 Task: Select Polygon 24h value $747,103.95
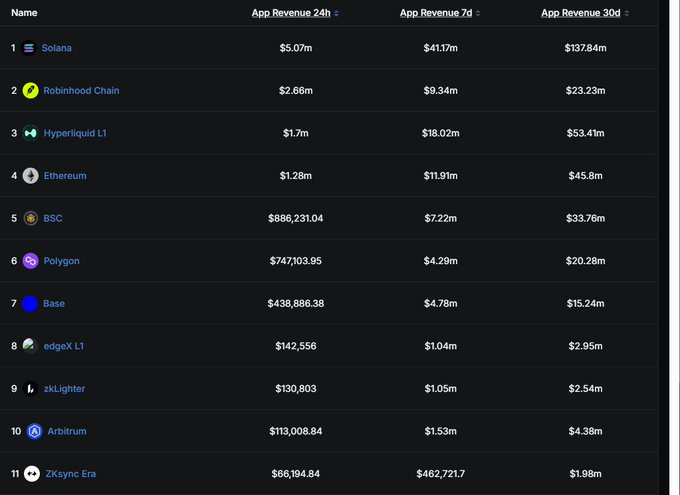point(296,261)
